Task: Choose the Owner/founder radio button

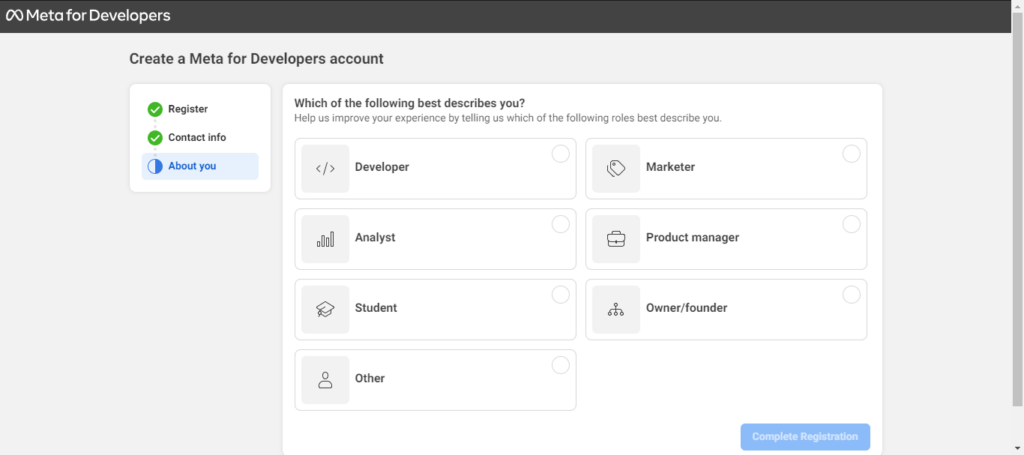Action: point(851,294)
